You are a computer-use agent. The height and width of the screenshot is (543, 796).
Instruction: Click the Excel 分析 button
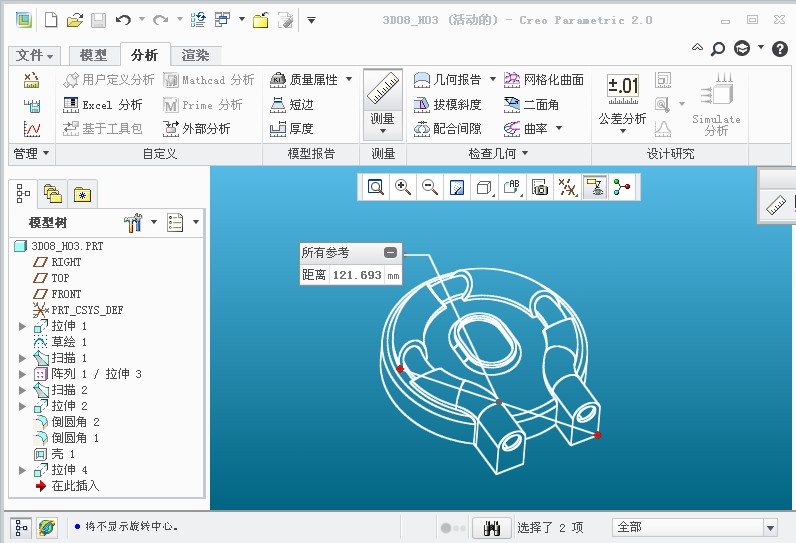click(103, 104)
